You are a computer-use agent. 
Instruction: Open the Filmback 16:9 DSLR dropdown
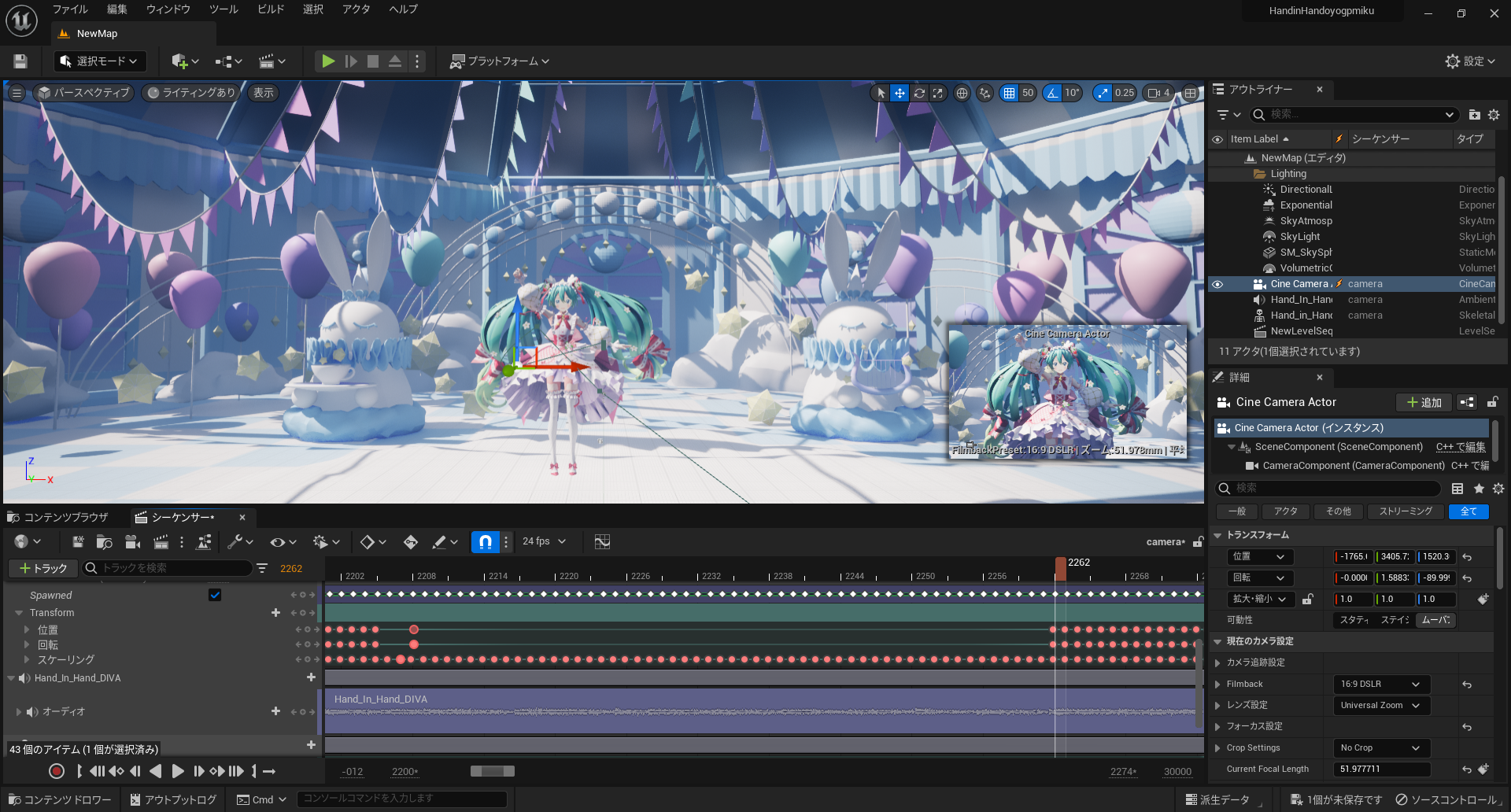click(1381, 684)
